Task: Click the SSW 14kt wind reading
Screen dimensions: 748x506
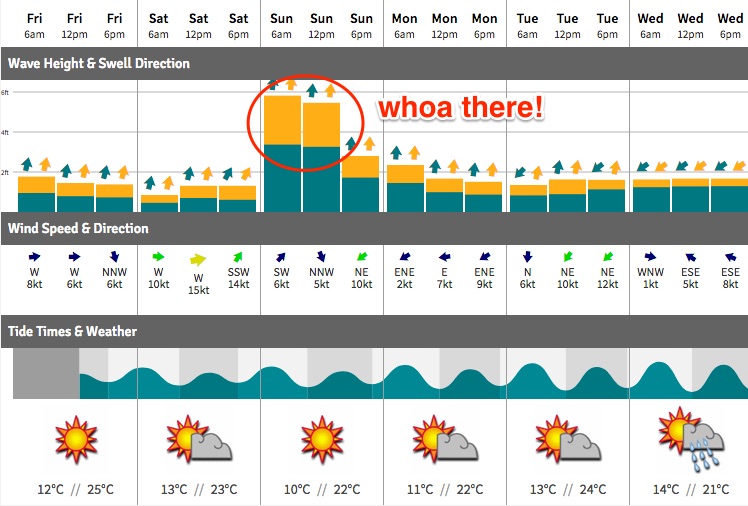Action: tap(239, 278)
